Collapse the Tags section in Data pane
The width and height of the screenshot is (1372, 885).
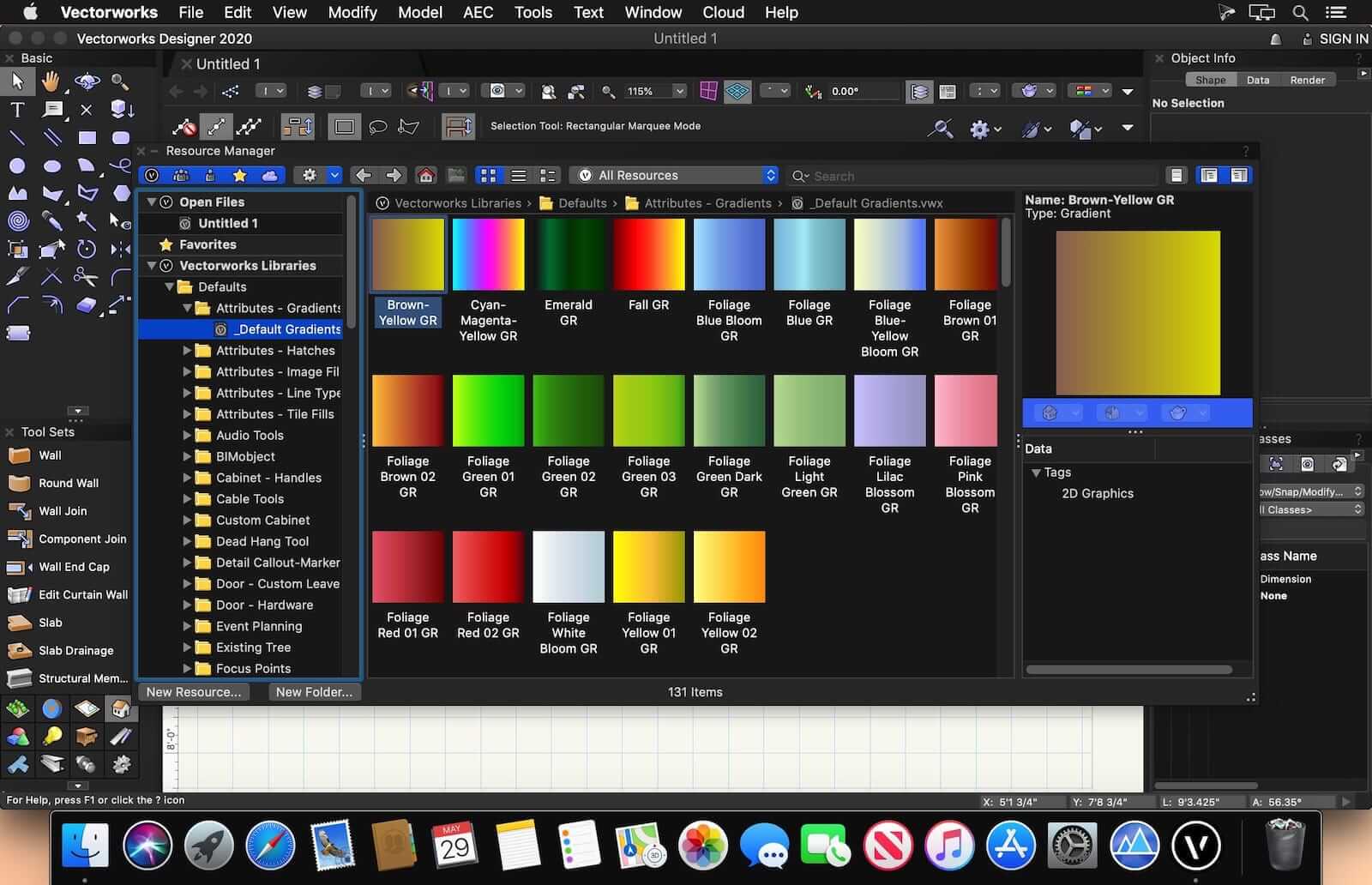[x=1036, y=473]
